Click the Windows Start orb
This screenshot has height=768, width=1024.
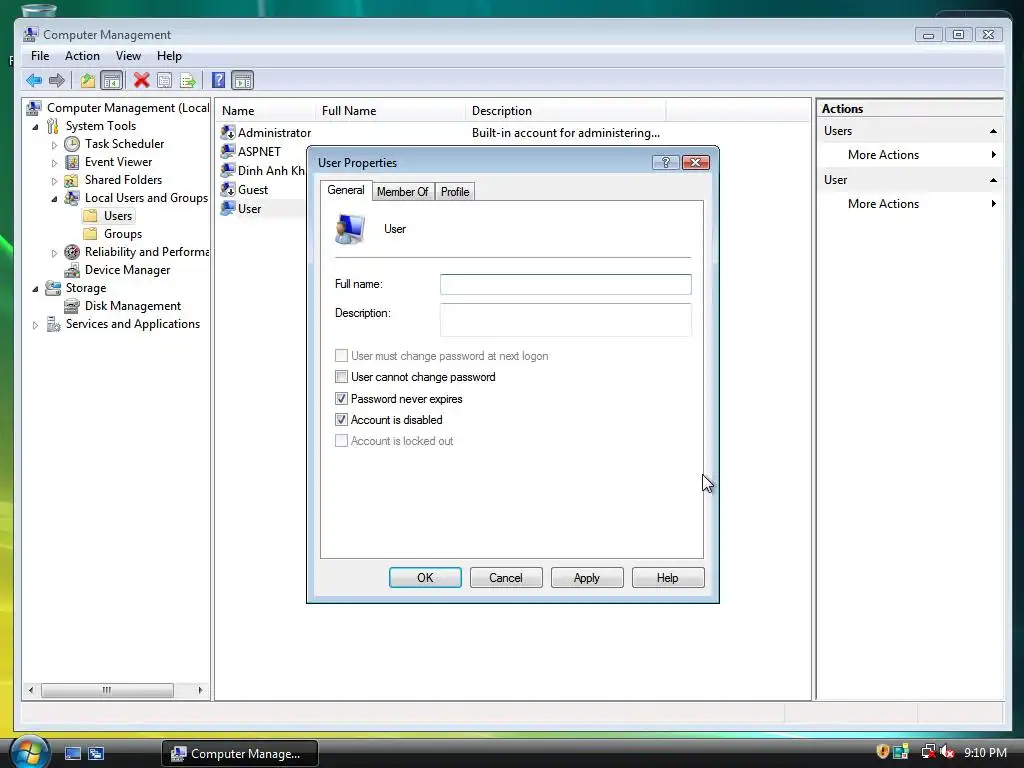tap(29, 751)
